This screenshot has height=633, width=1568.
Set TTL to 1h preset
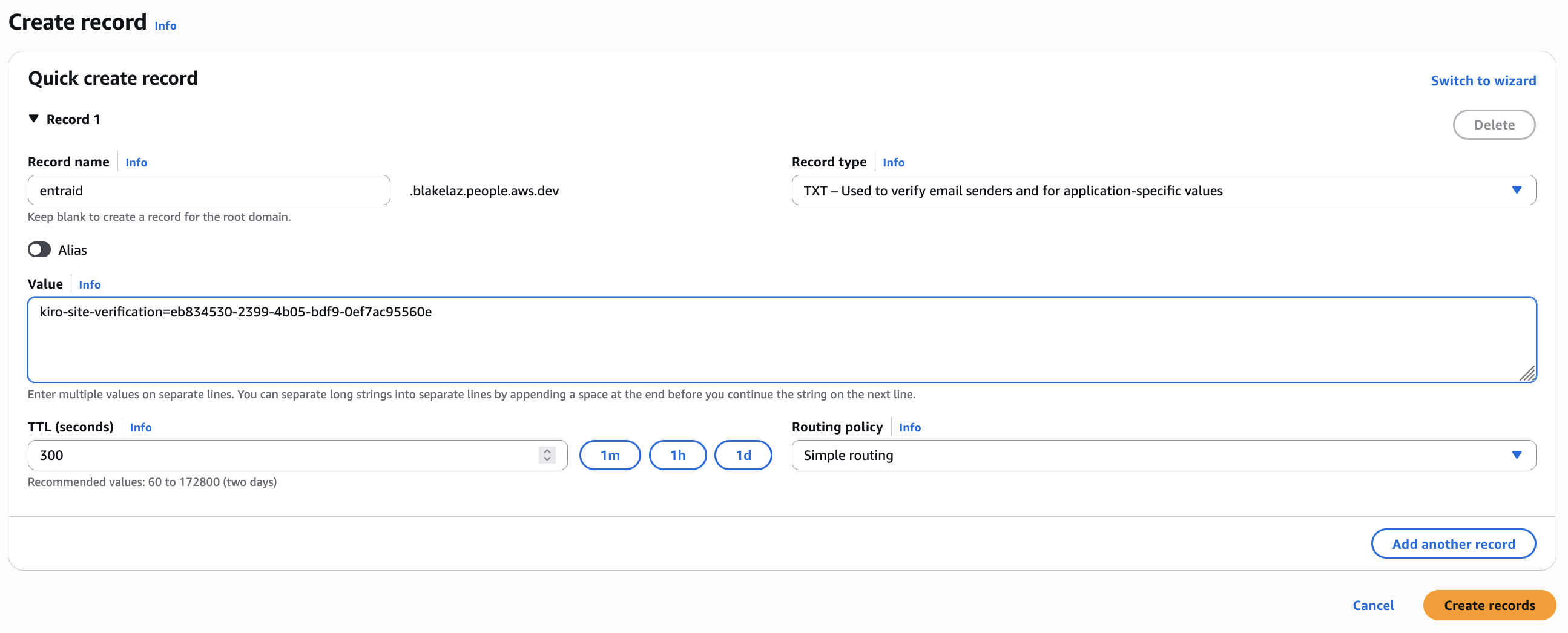677,455
